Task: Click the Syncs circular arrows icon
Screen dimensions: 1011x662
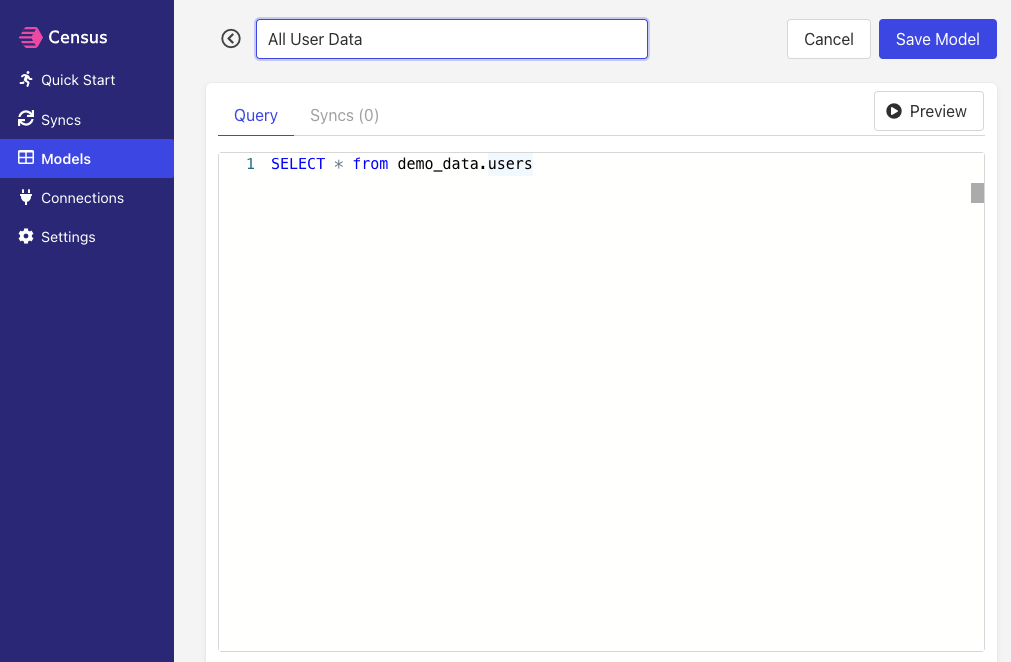Action: (x=26, y=119)
